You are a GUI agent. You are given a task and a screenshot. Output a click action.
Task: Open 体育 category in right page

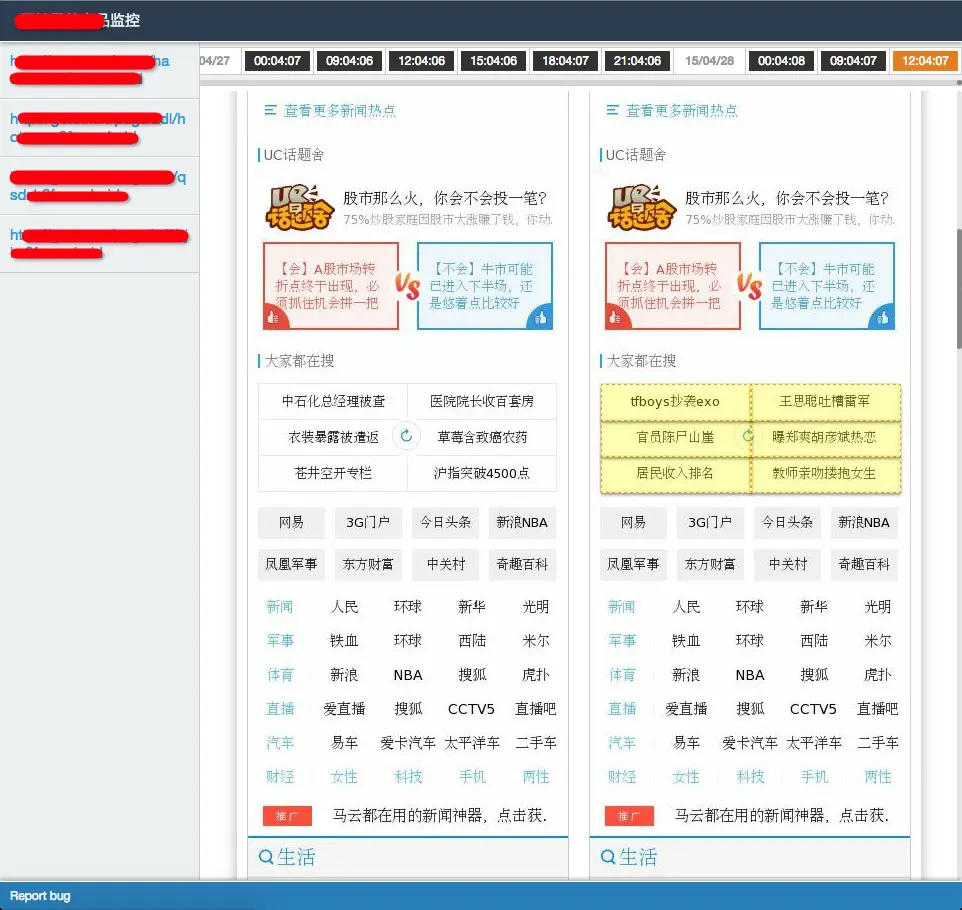click(622, 675)
